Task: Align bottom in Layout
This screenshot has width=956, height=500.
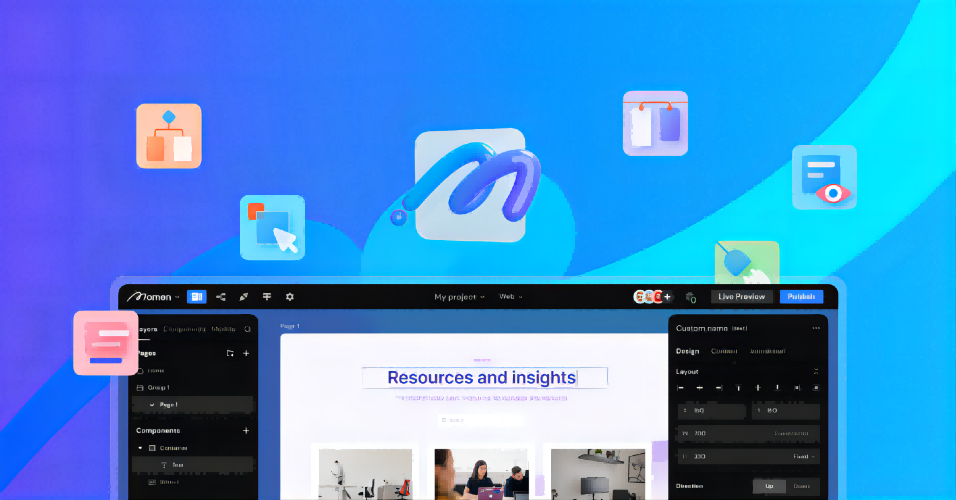Action: point(777,388)
